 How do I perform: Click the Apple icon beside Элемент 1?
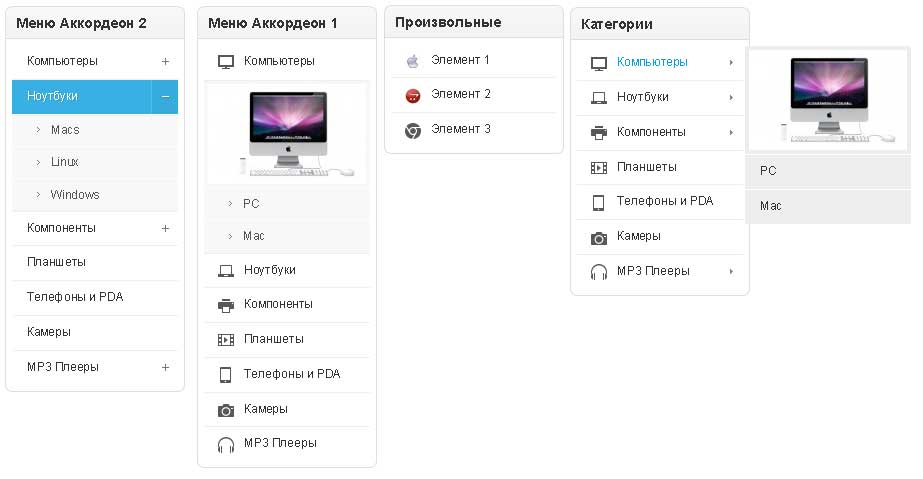point(412,61)
